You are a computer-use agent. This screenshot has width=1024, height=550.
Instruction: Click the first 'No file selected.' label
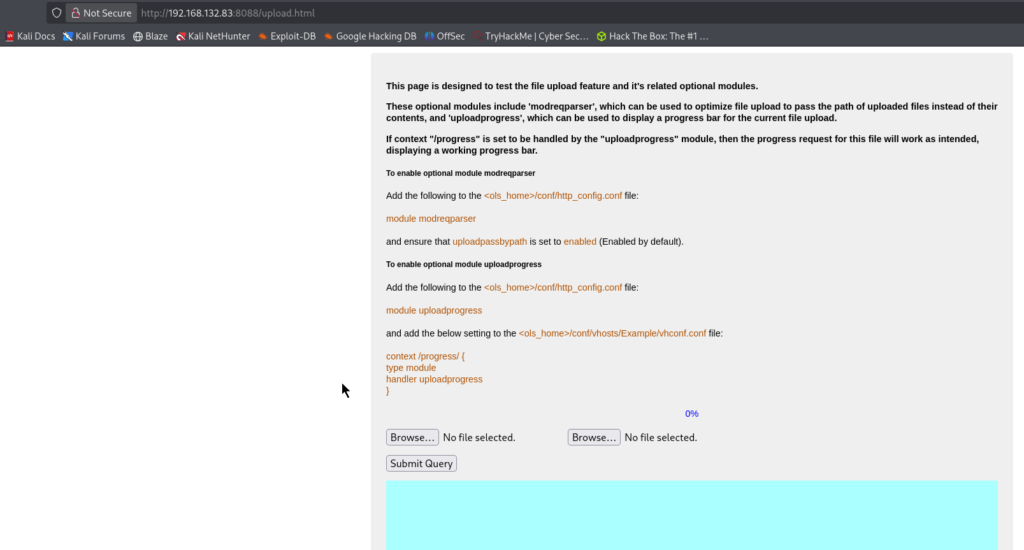click(479, 437)
